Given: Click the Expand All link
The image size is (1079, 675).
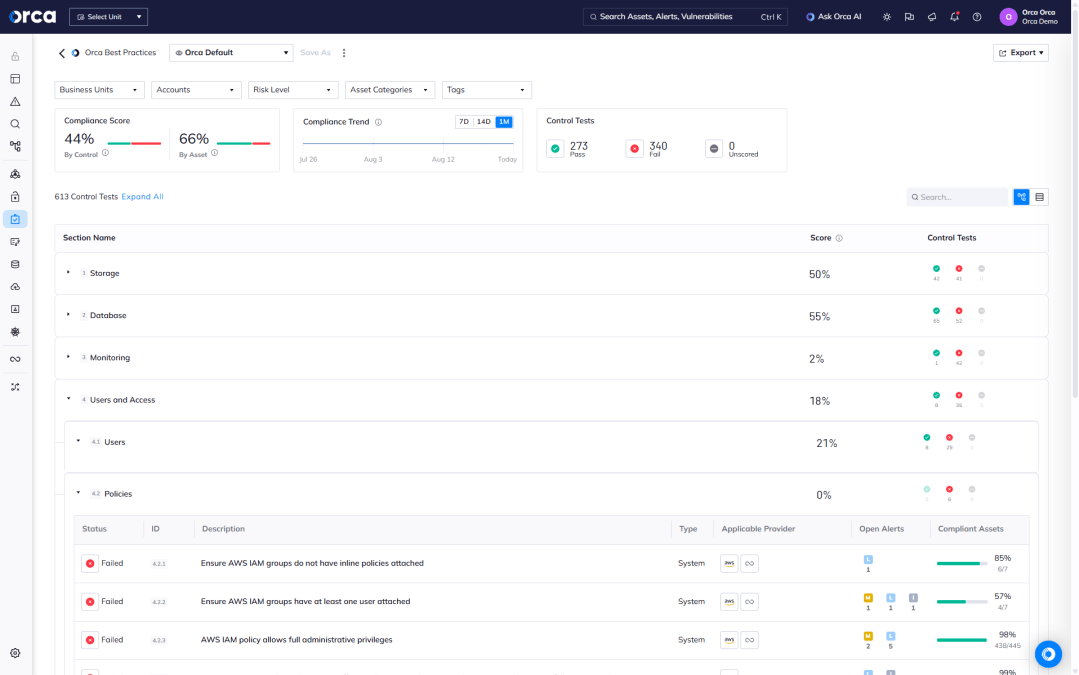Looking at the screenshot, I should [142, 197].
